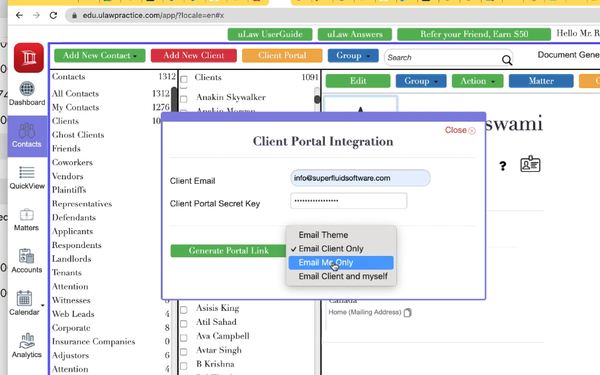Screen dimensions: 600x375
Task: Select Plaintiffs category
Action: [x=69, y=190]
